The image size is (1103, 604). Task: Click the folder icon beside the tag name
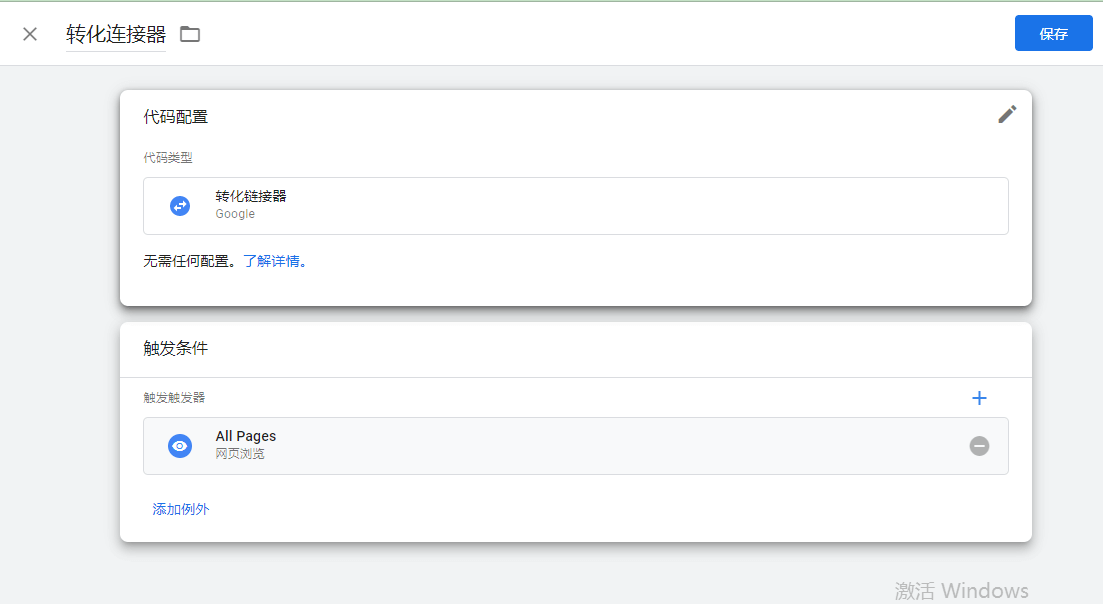pyautogui.click(x=190, y=34)
